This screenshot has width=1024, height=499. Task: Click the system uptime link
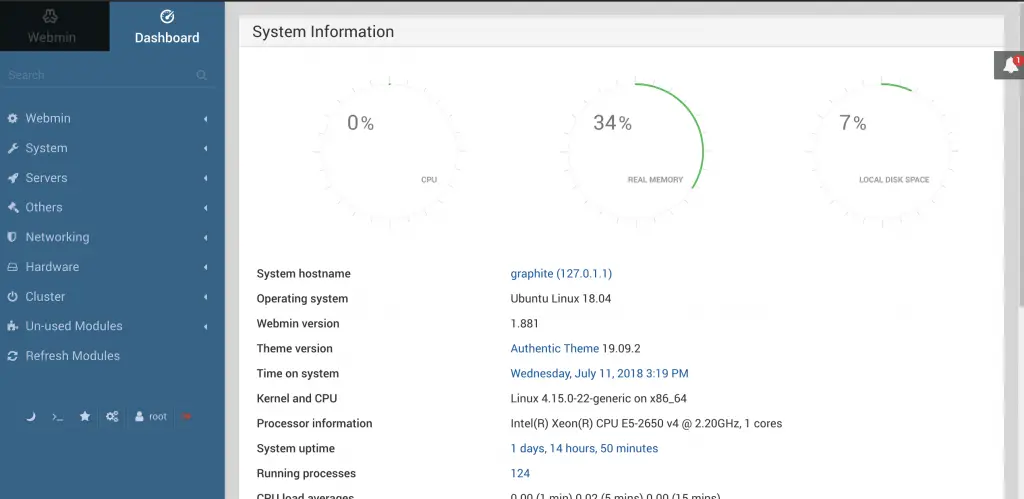point(584,449)
